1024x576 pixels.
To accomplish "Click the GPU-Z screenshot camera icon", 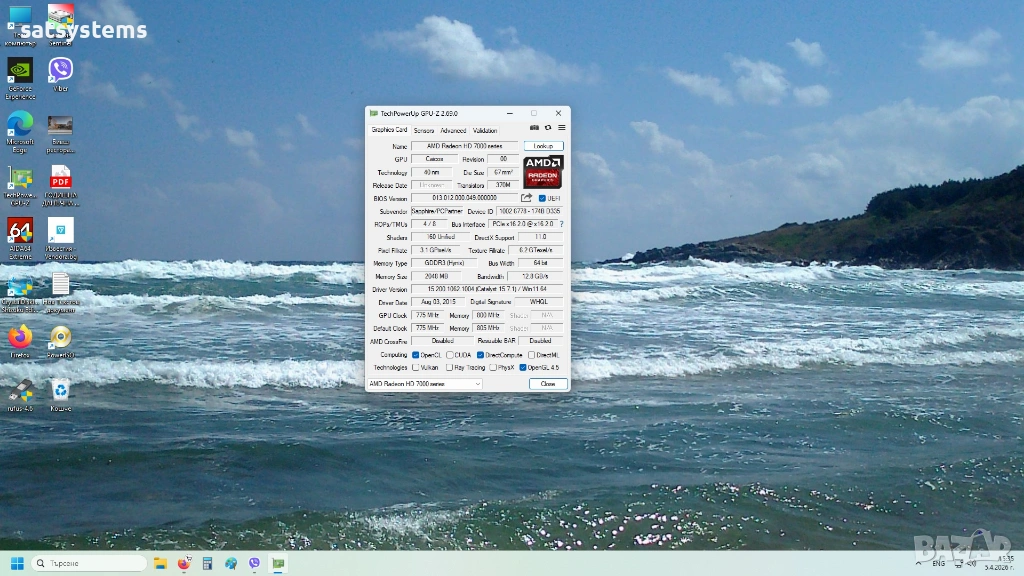I will point(535,128).
